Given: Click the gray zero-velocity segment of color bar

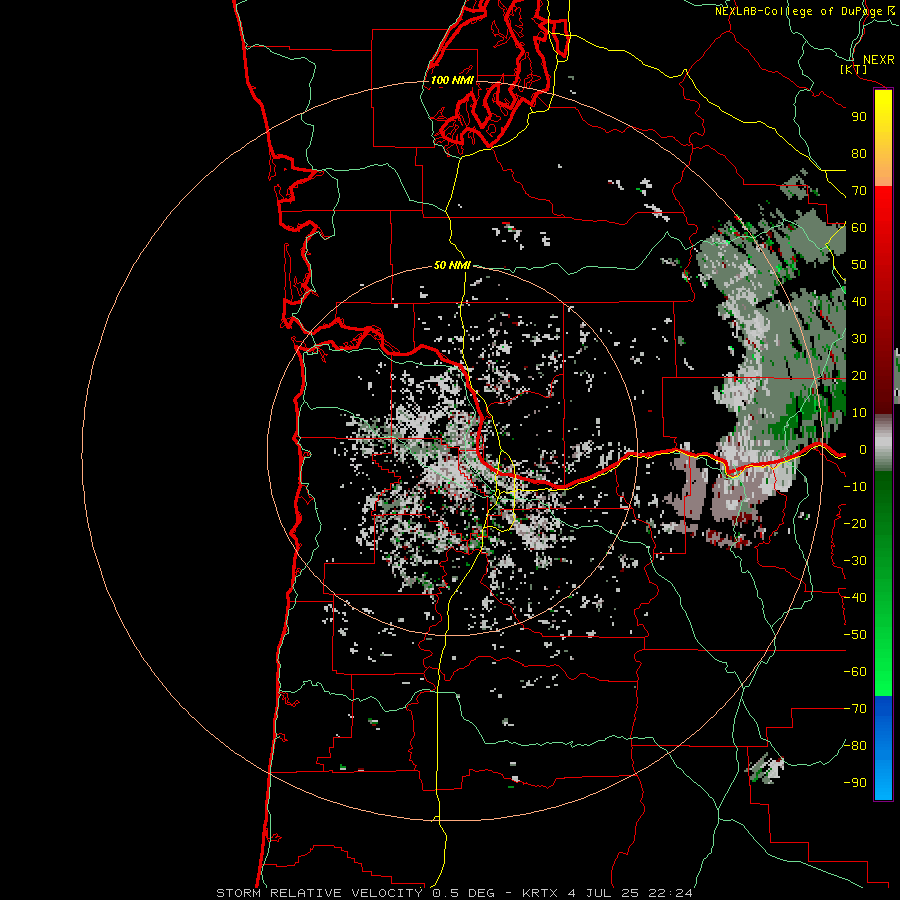Looking at the screenshot, I should coord(883,443).
